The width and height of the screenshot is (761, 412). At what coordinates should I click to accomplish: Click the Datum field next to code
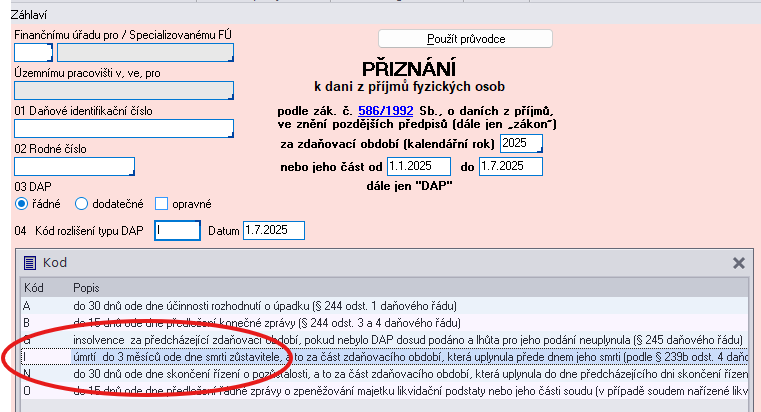coord(273,231)
